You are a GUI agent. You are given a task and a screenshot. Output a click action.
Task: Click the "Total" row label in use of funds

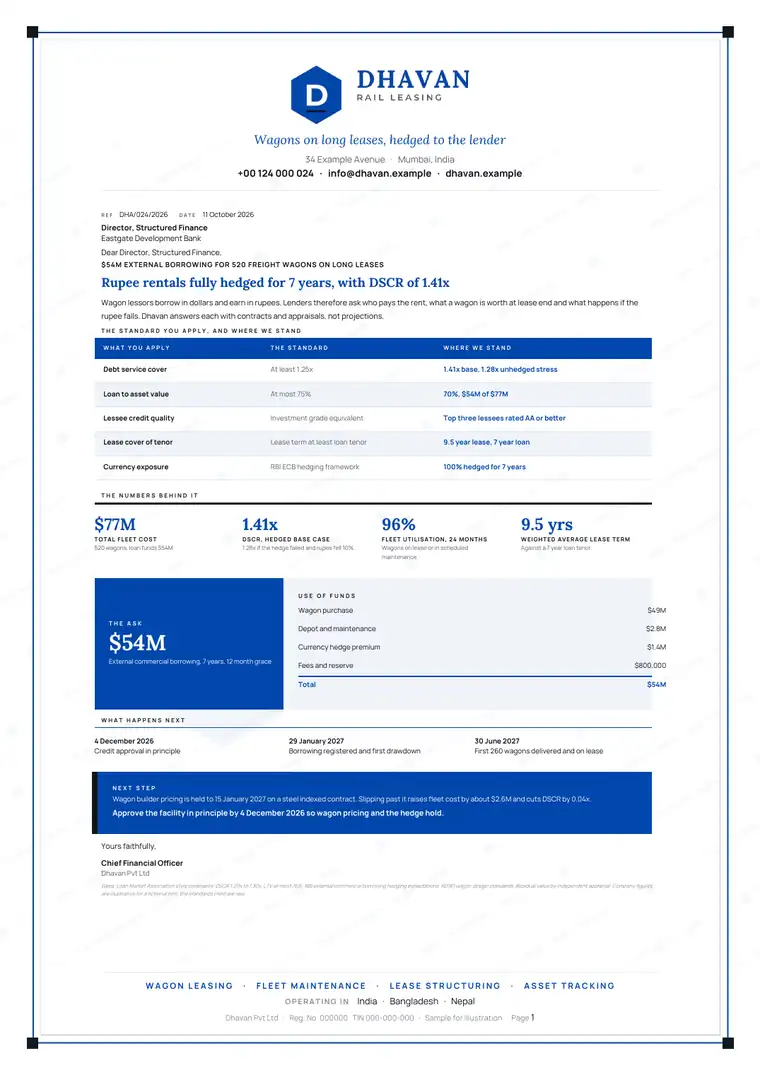coord(307,685)
